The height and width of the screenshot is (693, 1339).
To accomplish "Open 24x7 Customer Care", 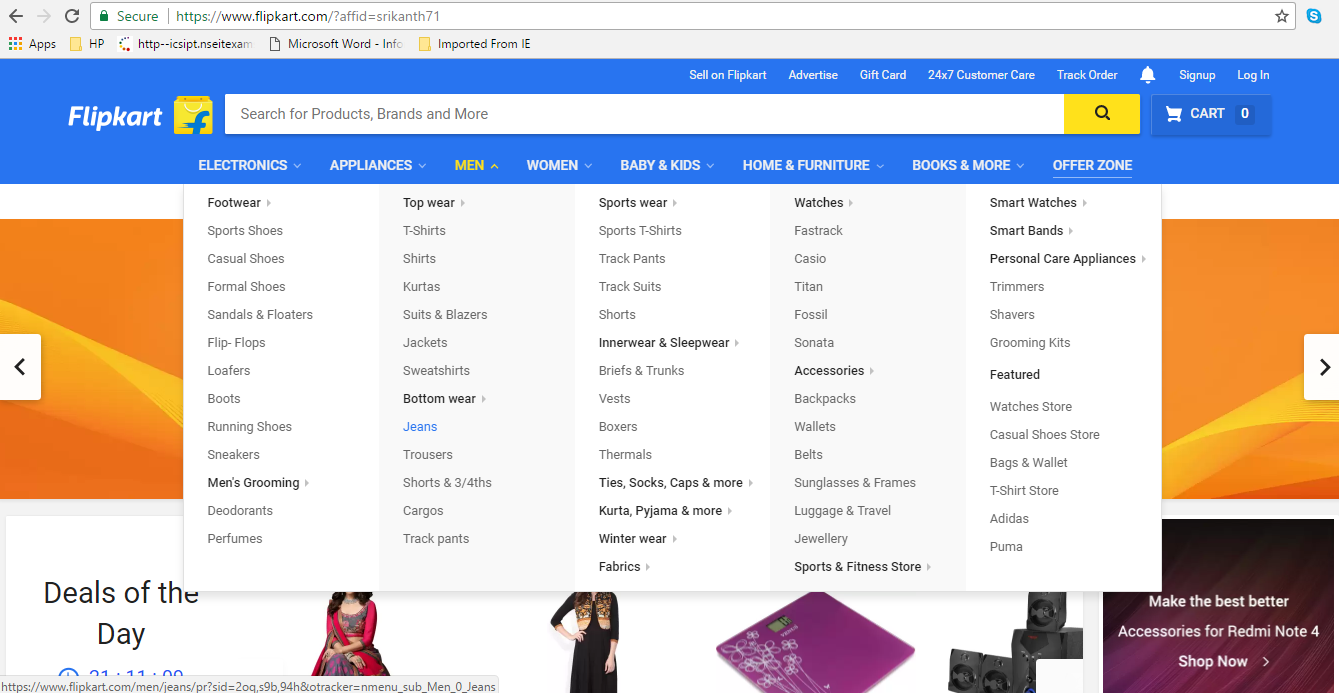I will 981,75.
